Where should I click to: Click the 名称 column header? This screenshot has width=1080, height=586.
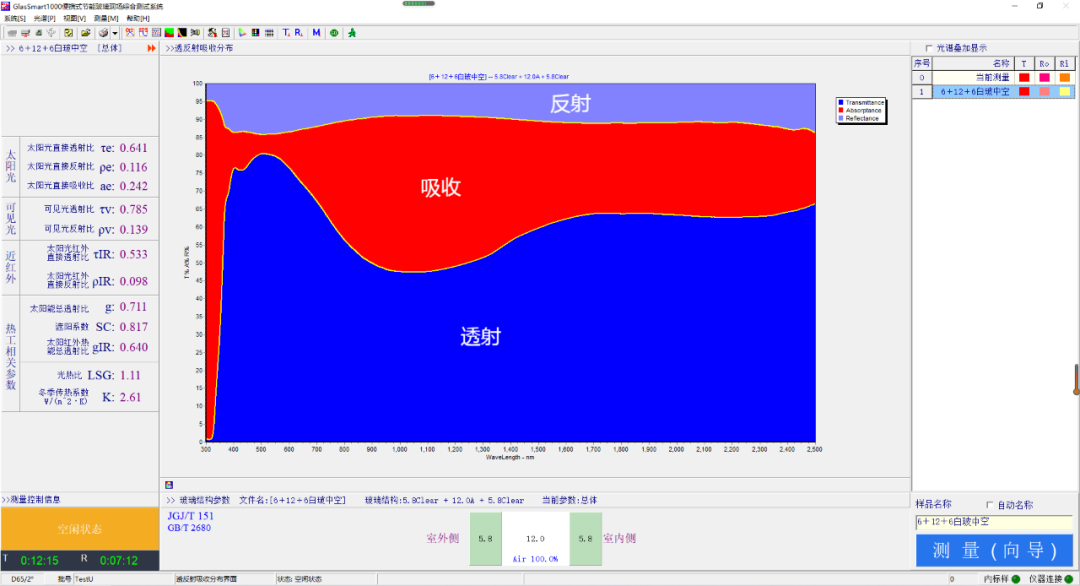[973, 63]
